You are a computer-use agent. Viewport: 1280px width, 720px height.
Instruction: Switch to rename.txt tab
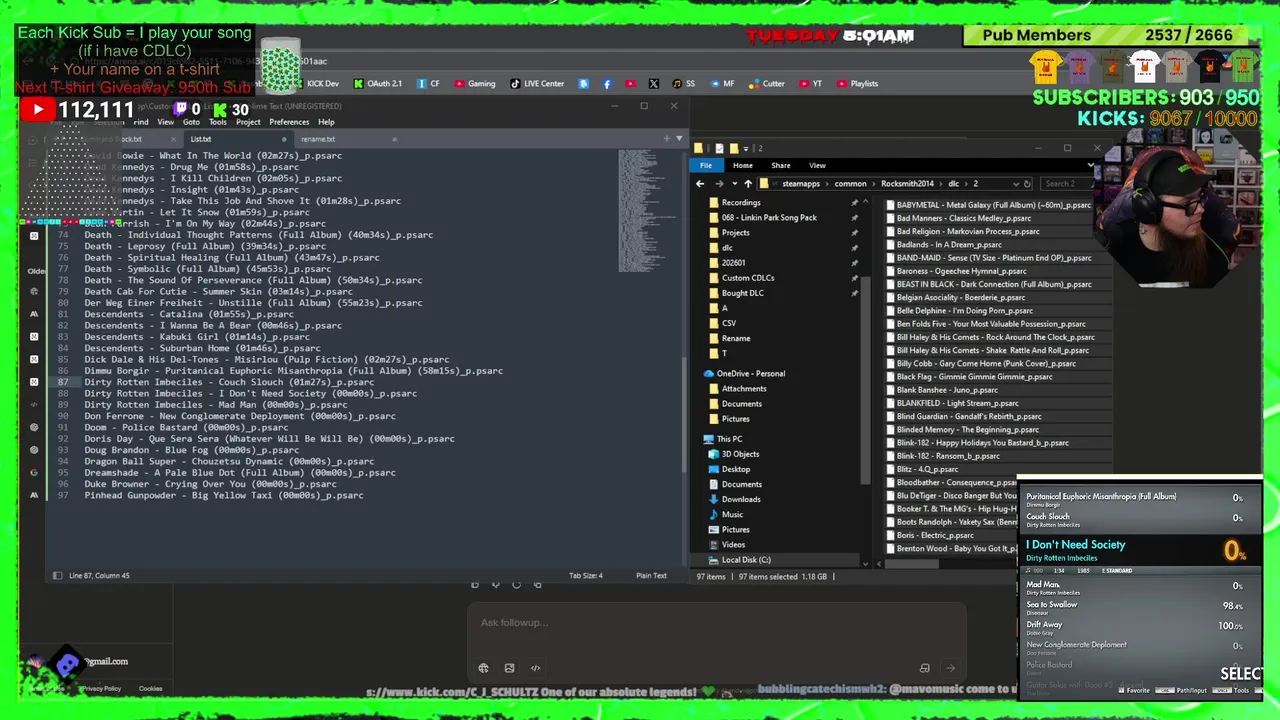click(x=318, y=139)
